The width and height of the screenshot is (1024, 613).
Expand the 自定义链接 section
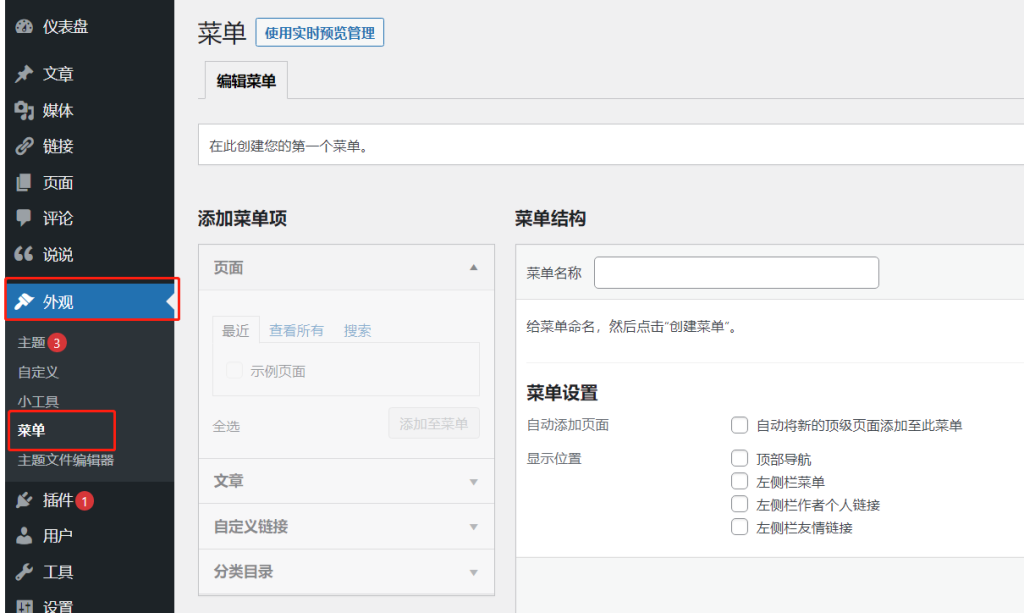474,527
